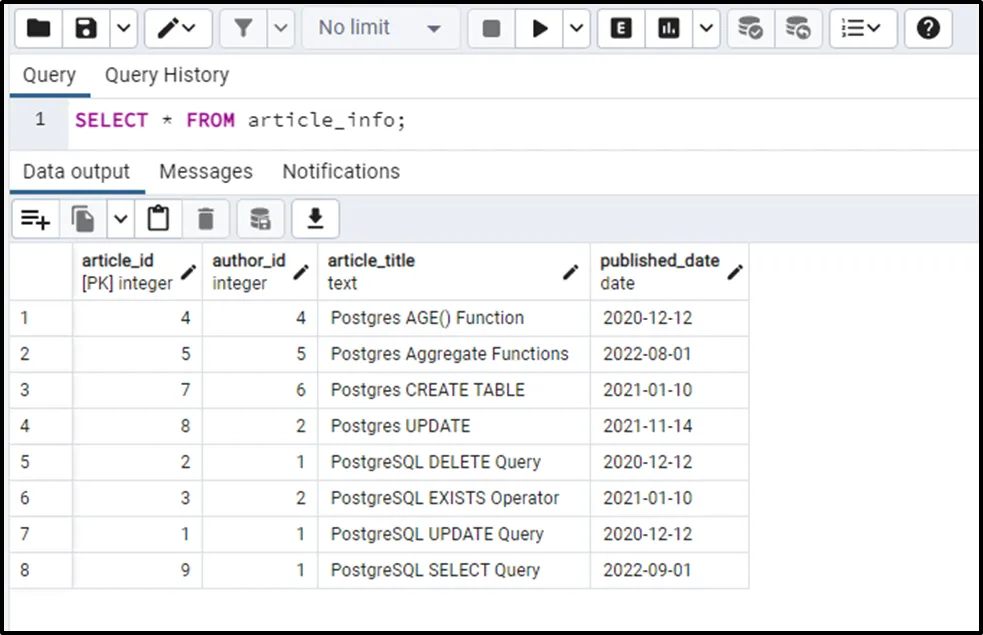This screenshot has height=635, width=983.
Task: Click inside the SQL query editor line
Action: click(500, 120)
